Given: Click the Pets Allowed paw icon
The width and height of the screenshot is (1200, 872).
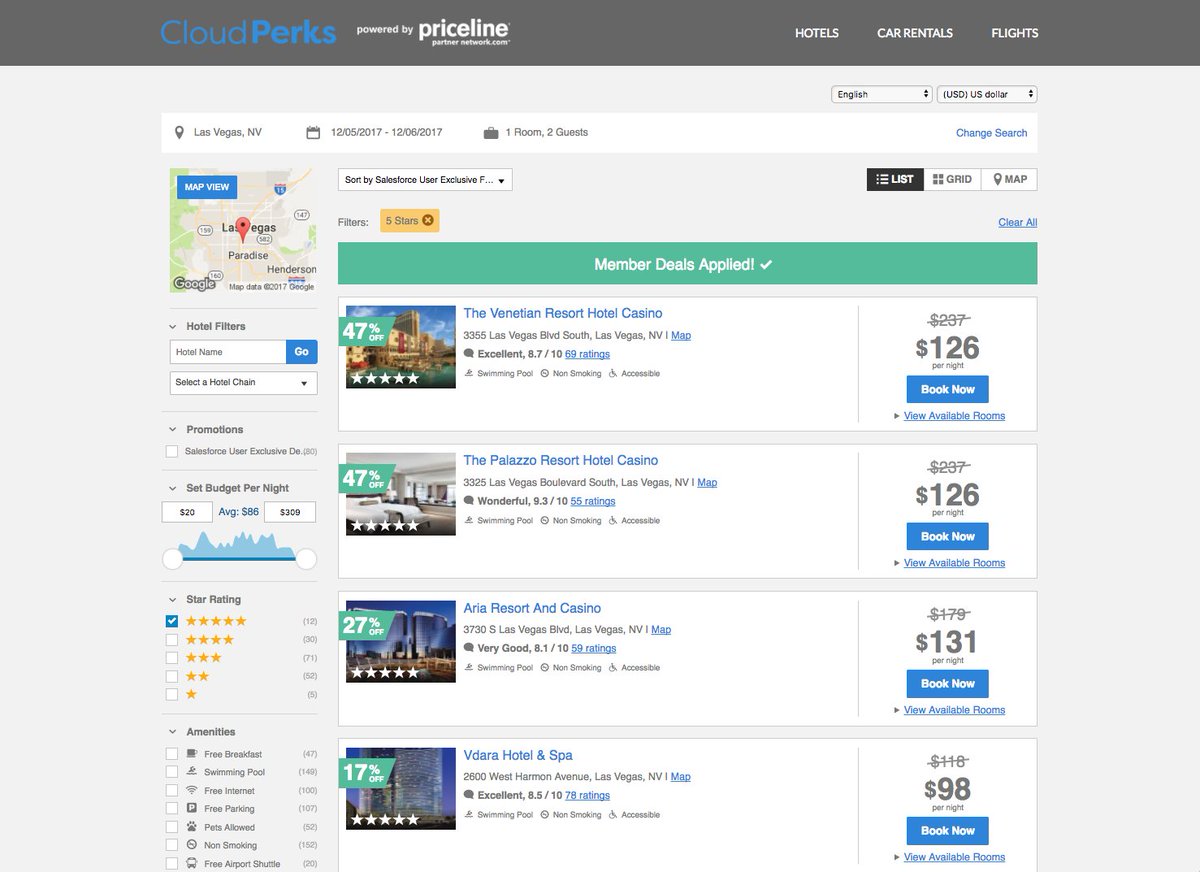Looking at the screenshot, I should coord(192,827).
